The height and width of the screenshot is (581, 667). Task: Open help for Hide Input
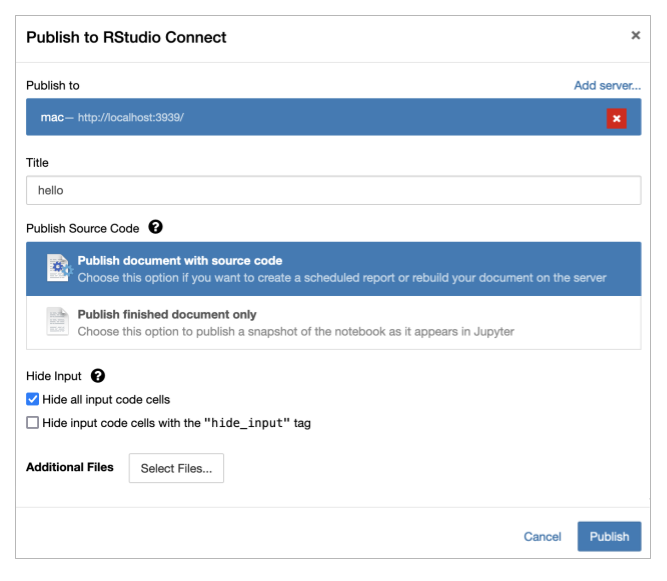pos(98,376)
